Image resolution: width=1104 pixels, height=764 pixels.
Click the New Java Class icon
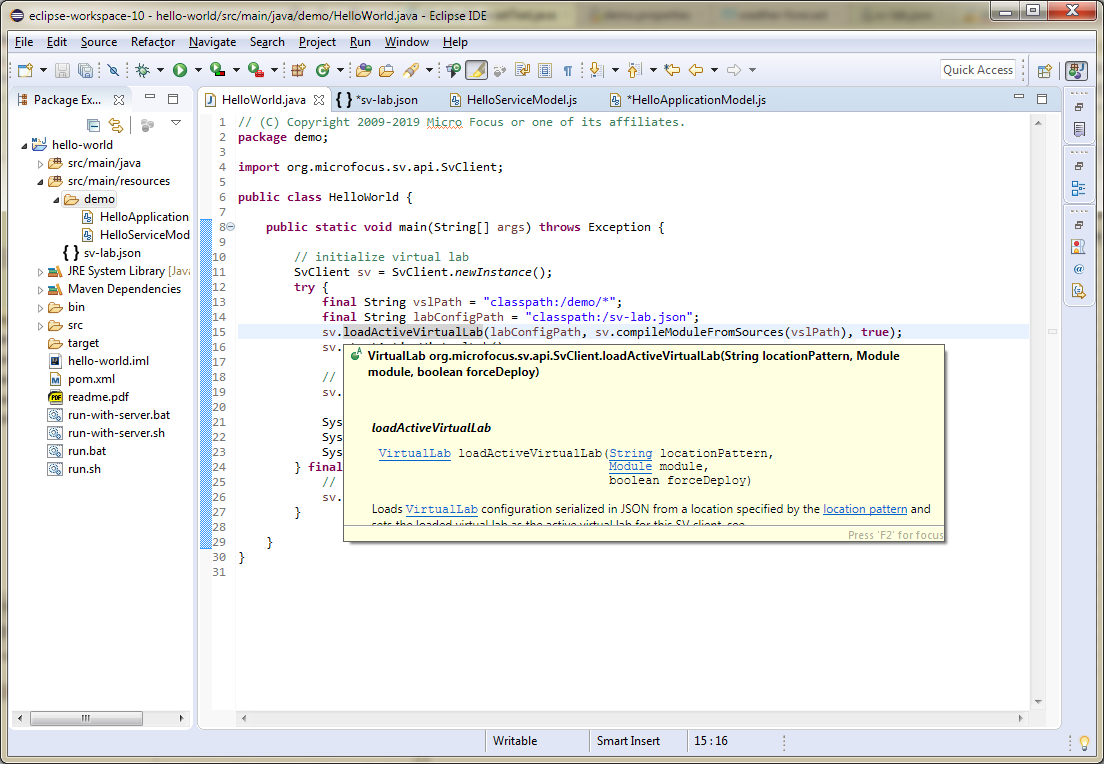(322, 70)
